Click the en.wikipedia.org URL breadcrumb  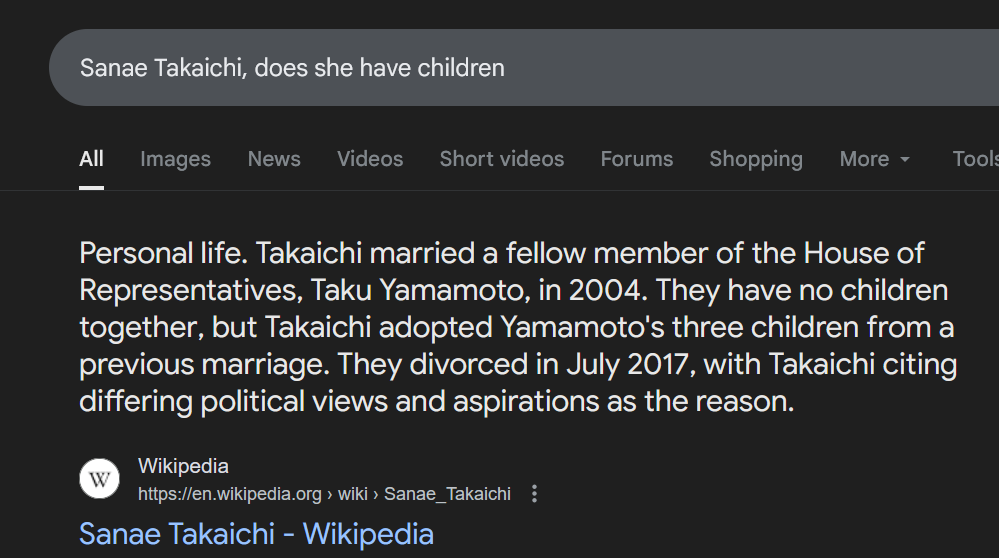click(x=230, y=494)
